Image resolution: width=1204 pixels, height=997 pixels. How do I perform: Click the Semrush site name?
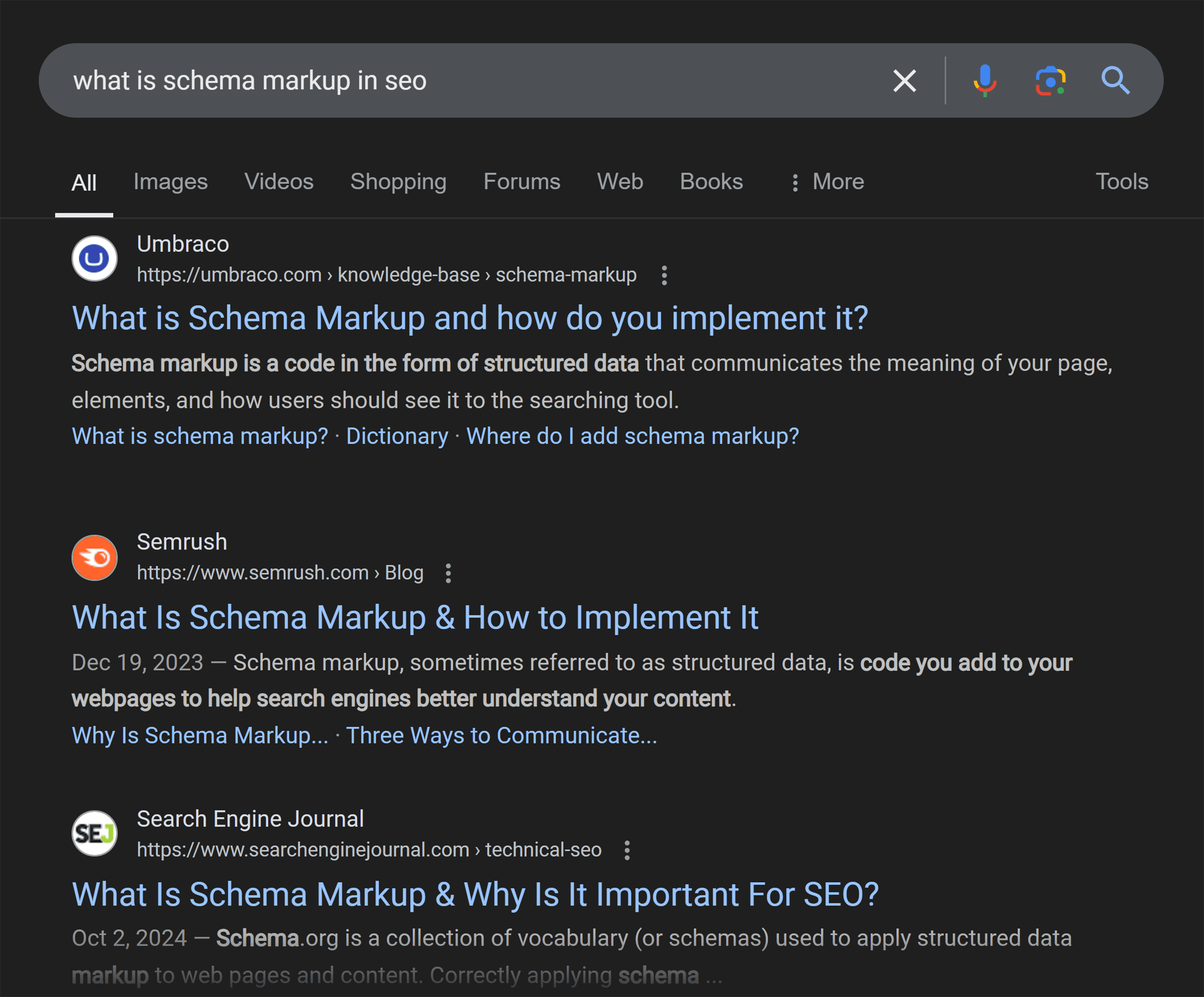[x=182, y=542]
